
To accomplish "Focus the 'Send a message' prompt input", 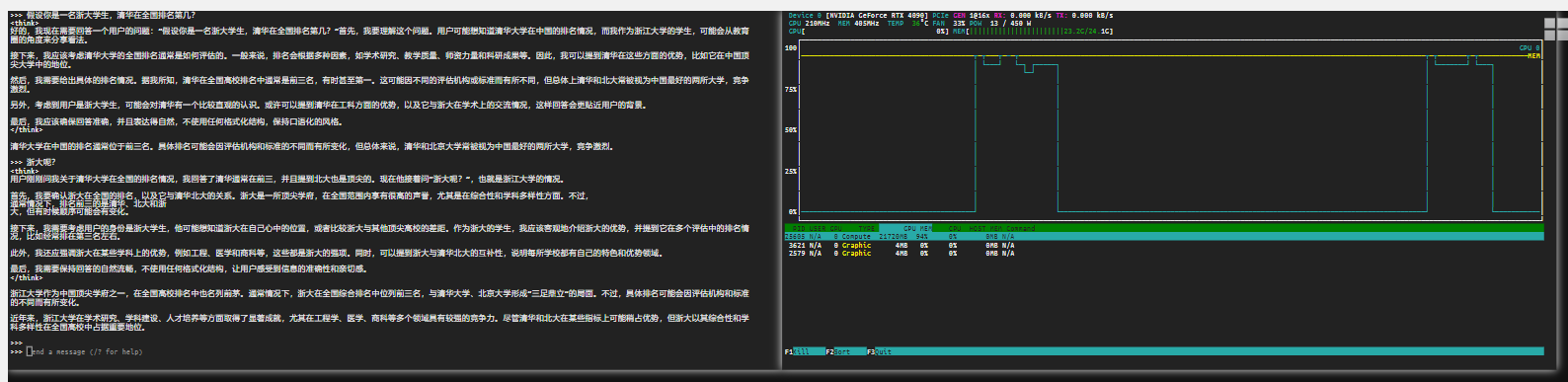I will tap(84, 351).
